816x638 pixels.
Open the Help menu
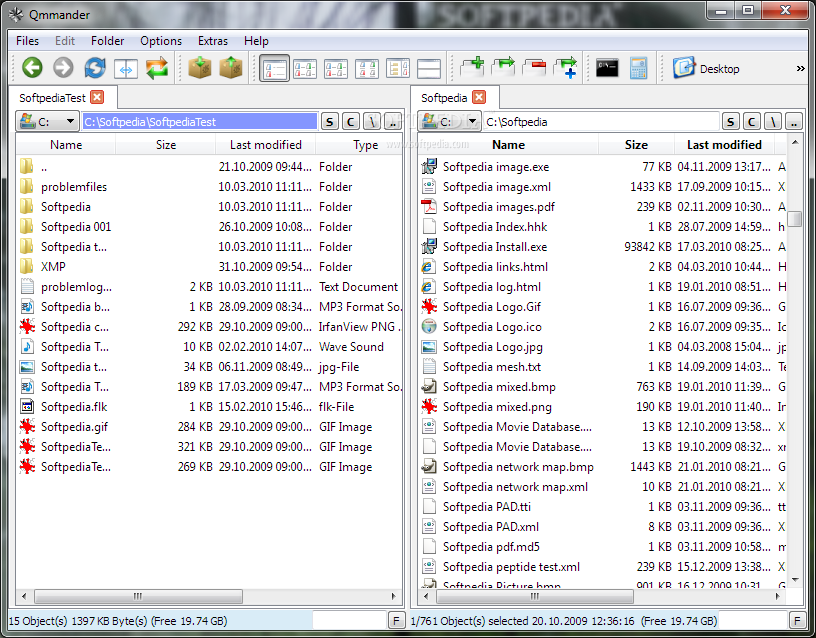click(256, 41)
